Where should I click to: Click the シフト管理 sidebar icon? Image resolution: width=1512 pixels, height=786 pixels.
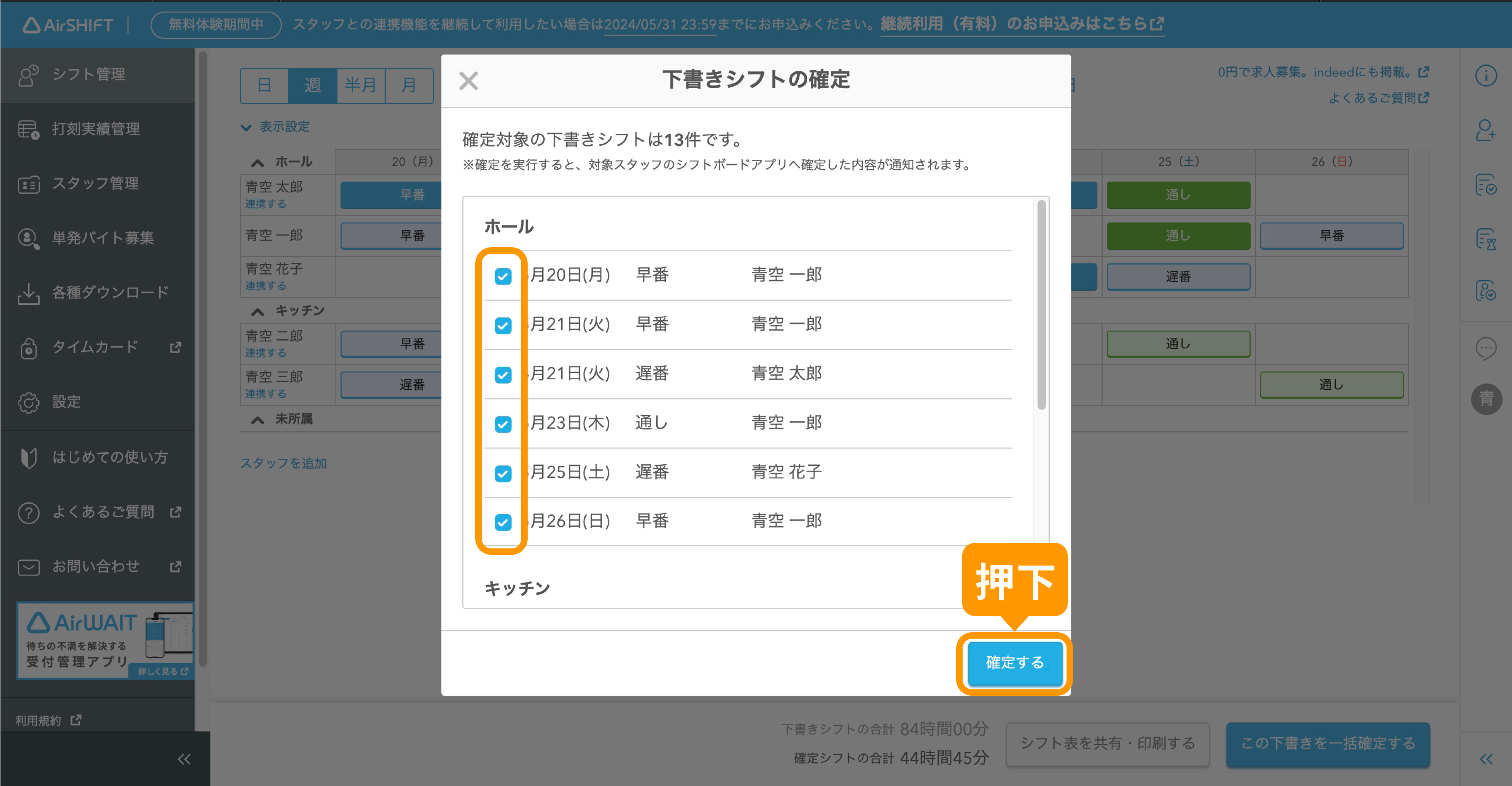click(28, 75)
